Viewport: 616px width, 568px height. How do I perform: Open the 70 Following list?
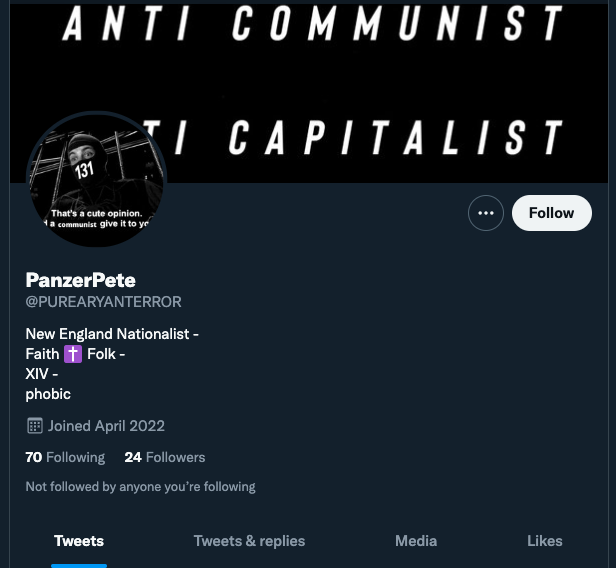coord(65,457)
